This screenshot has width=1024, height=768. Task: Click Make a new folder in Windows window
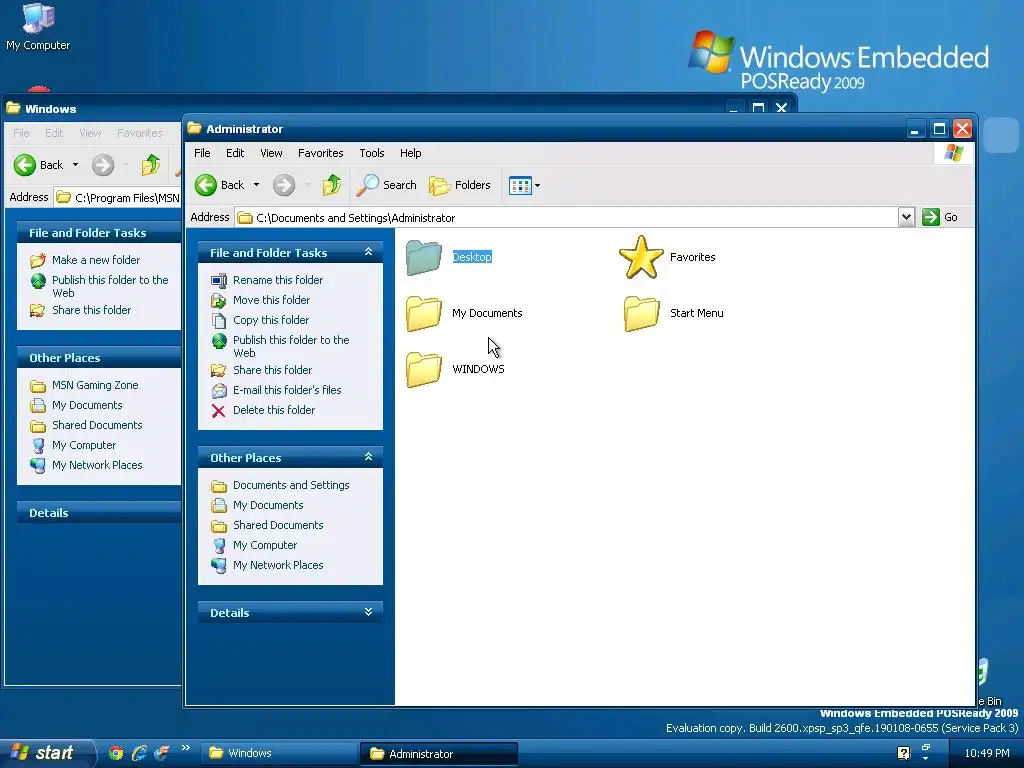pos(95,260)
